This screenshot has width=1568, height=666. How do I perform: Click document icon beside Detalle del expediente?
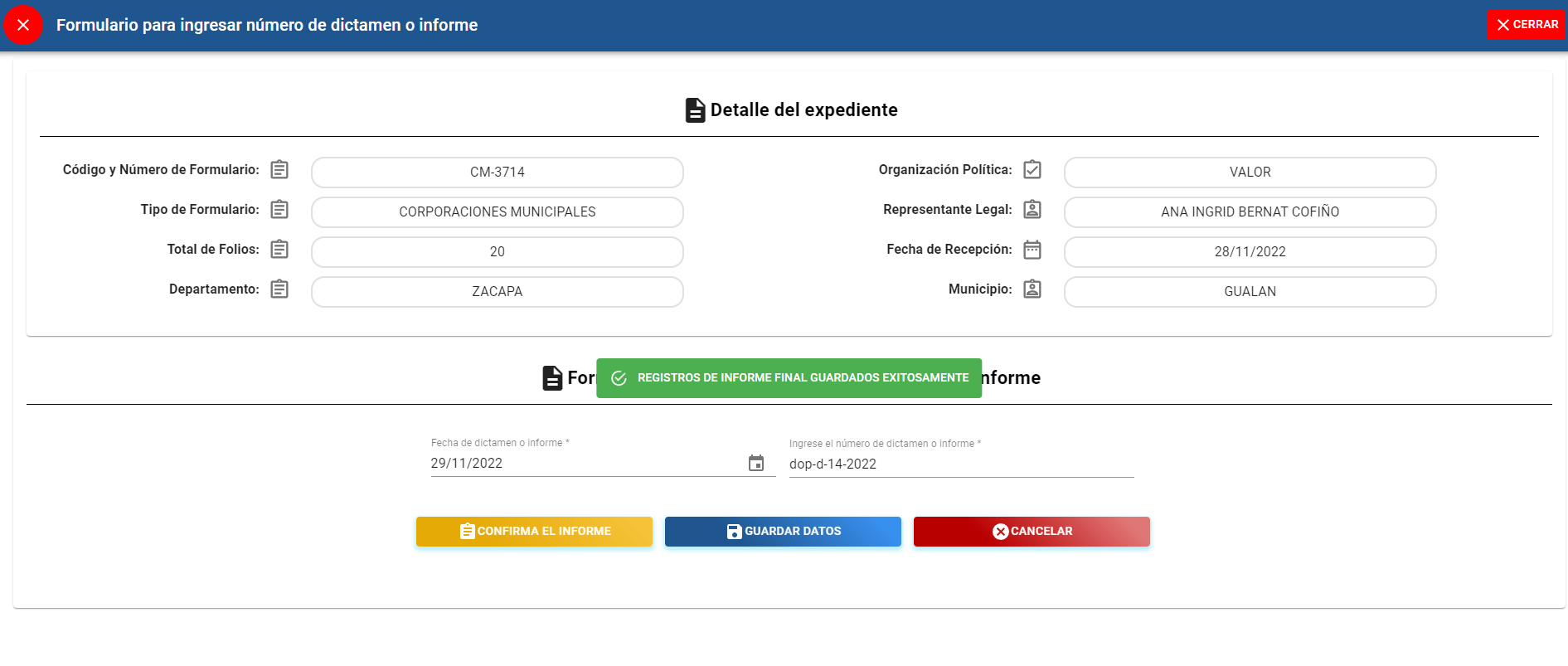click(x=695, y=110)
